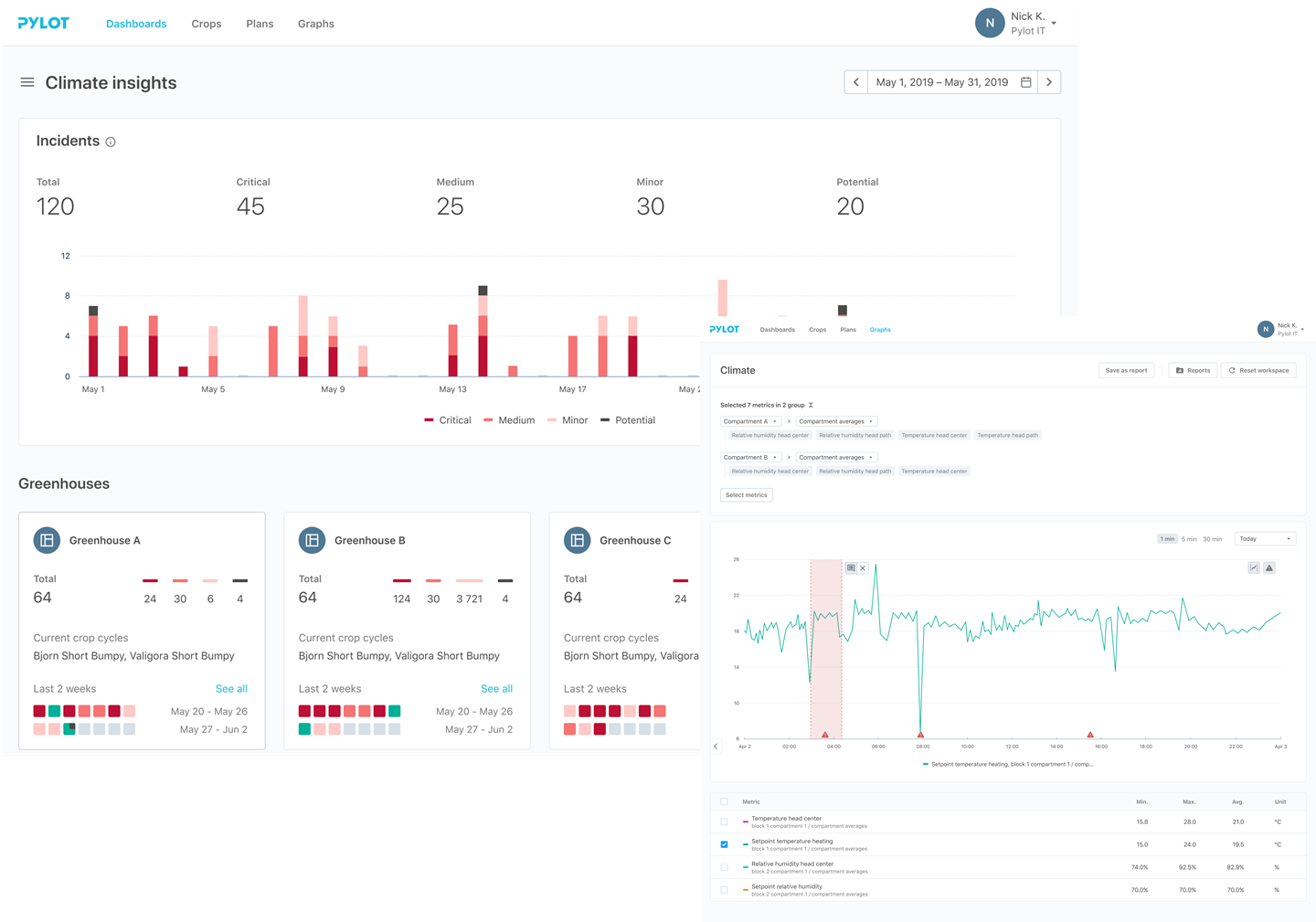Click the Save as report button

1126,370
